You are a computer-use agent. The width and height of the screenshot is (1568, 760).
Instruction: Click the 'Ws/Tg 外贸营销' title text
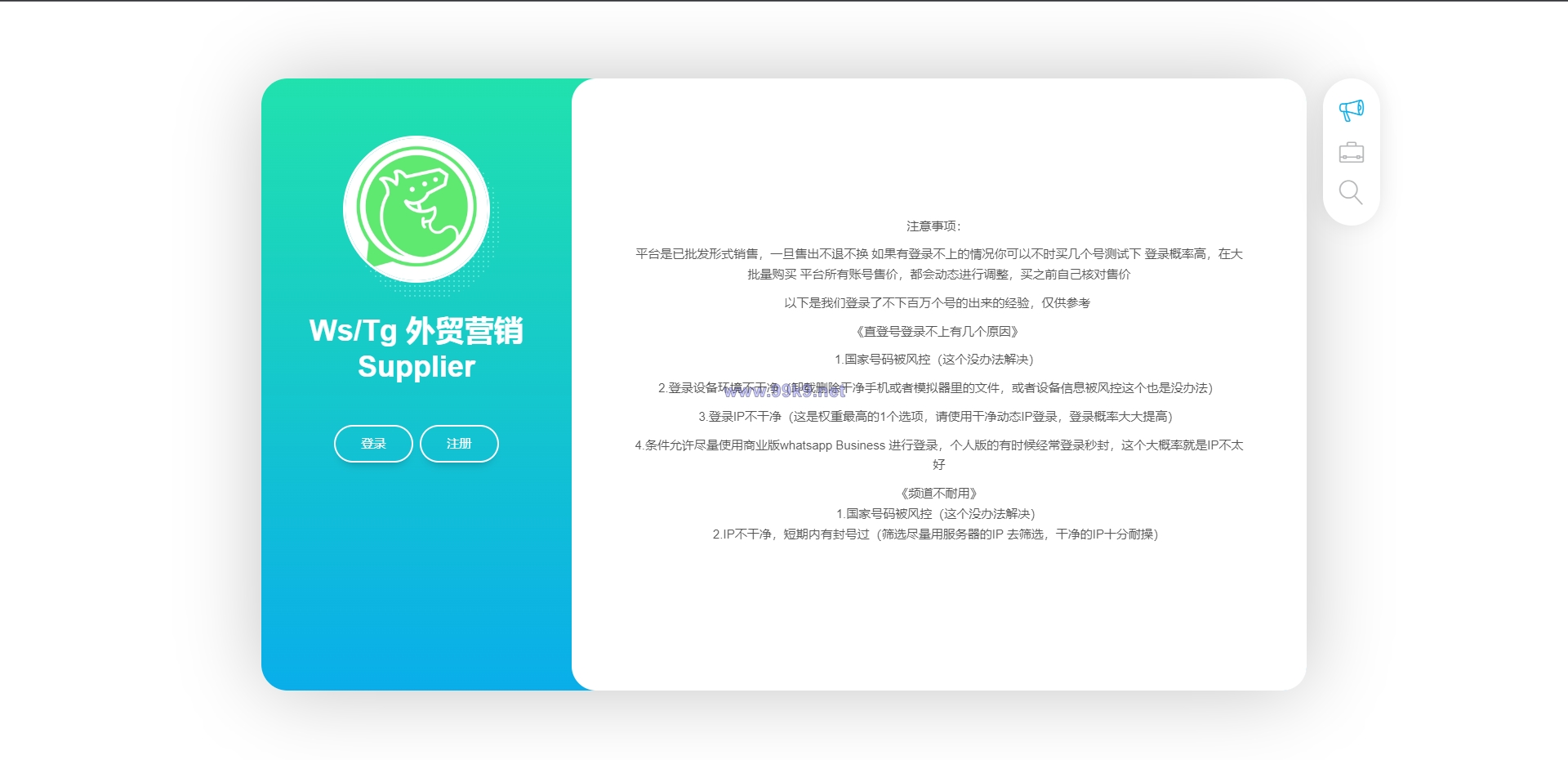pos(416,331)
